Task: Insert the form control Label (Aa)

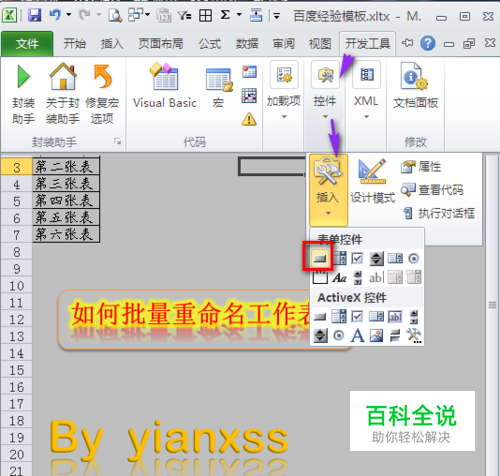Action: pos(339,277)
